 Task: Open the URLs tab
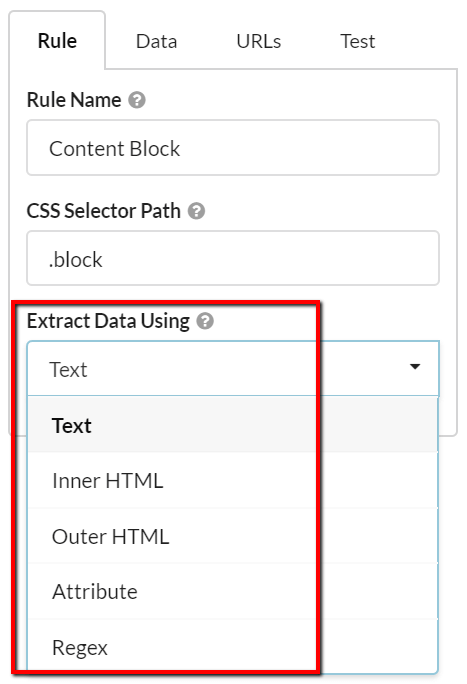259,41
